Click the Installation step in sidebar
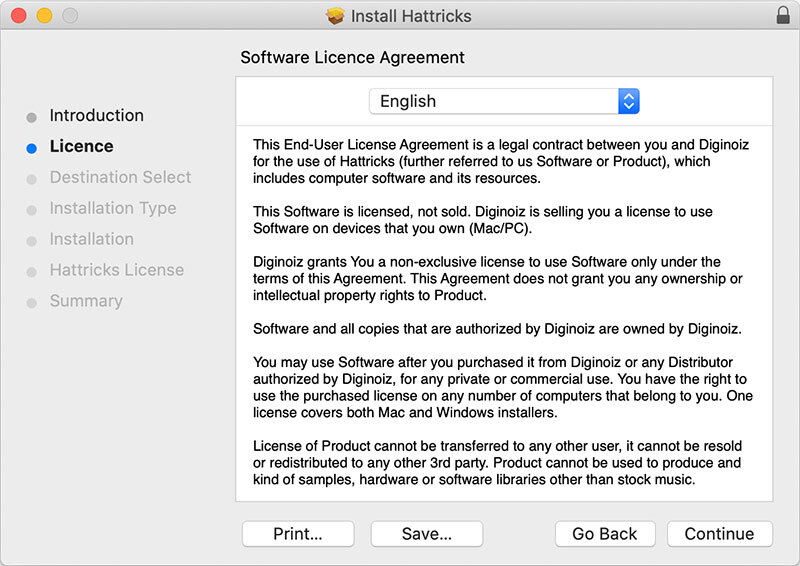Screen dimensions: 800x566 [91, 240]
